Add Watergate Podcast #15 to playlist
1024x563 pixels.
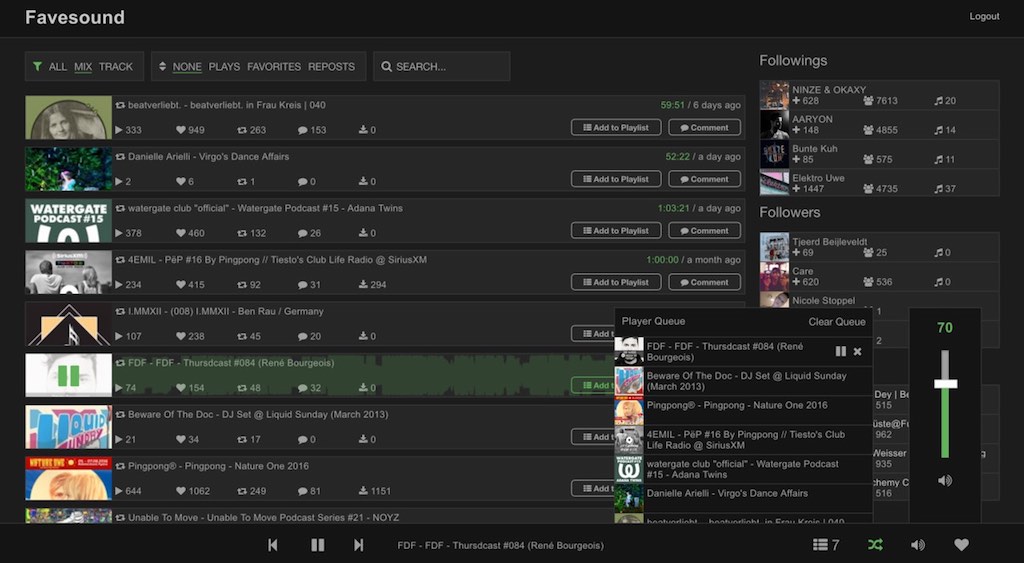coord(616,231)
